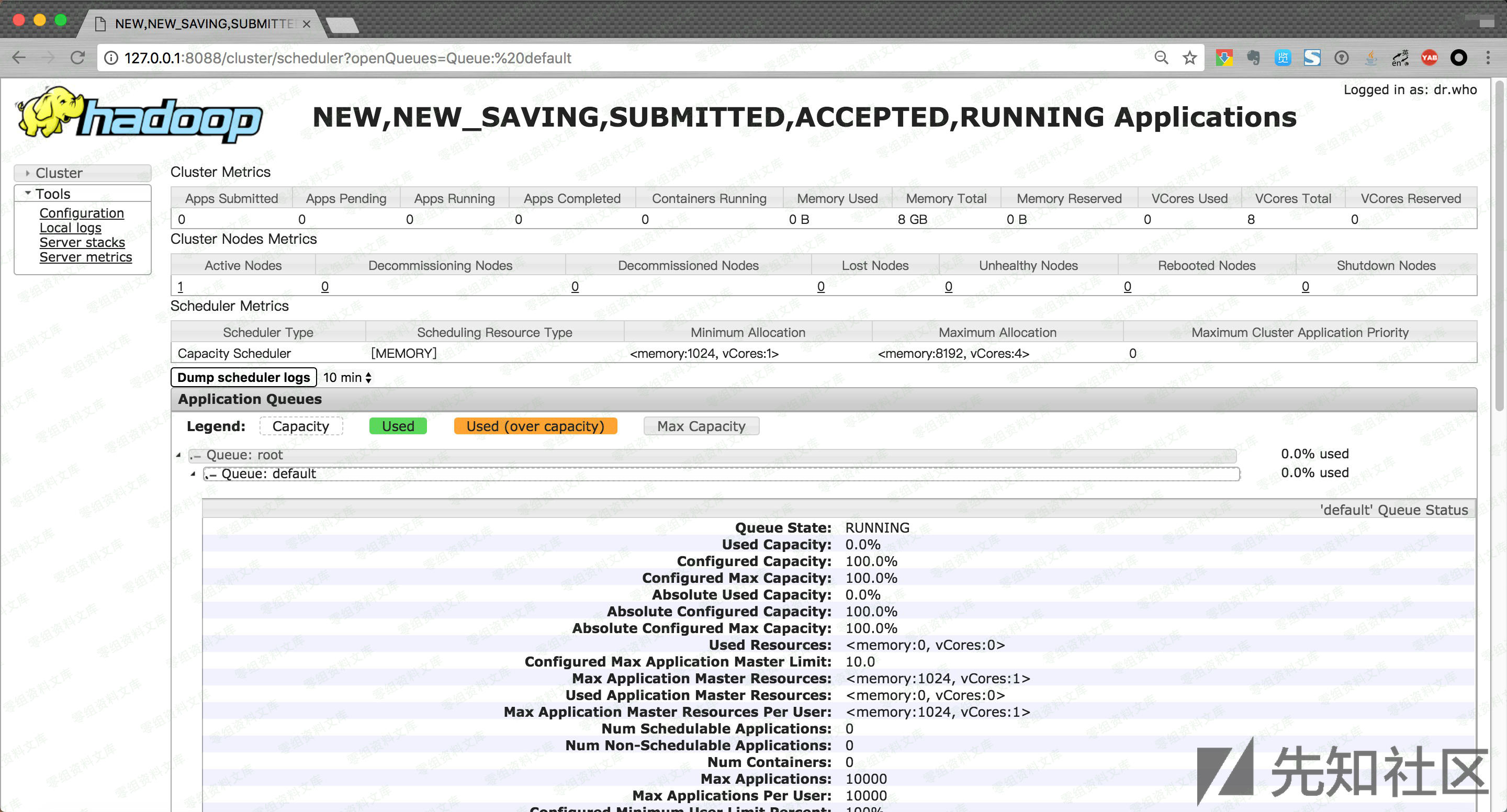Expand the Cluster sidebar section

point(59,173)
